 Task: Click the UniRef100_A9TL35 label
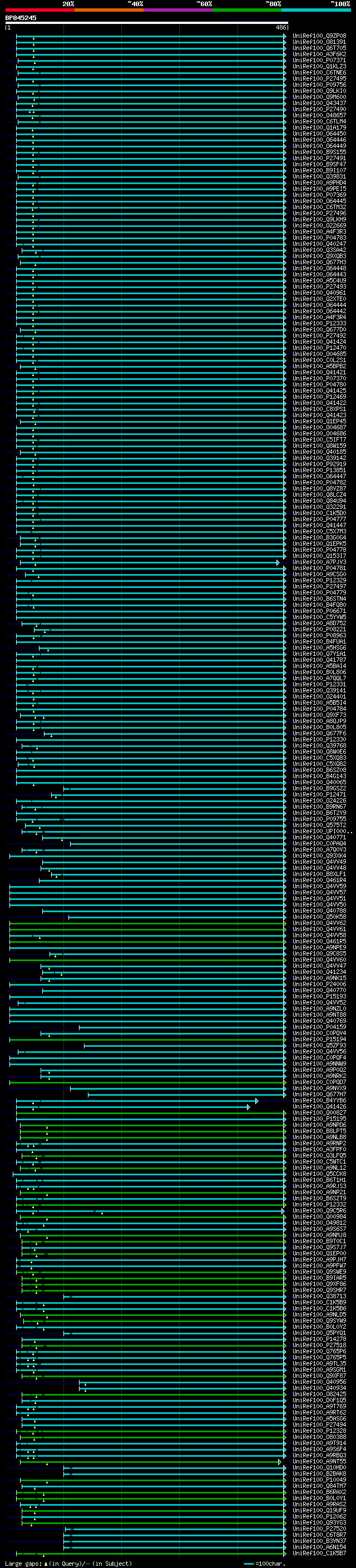319,1363
